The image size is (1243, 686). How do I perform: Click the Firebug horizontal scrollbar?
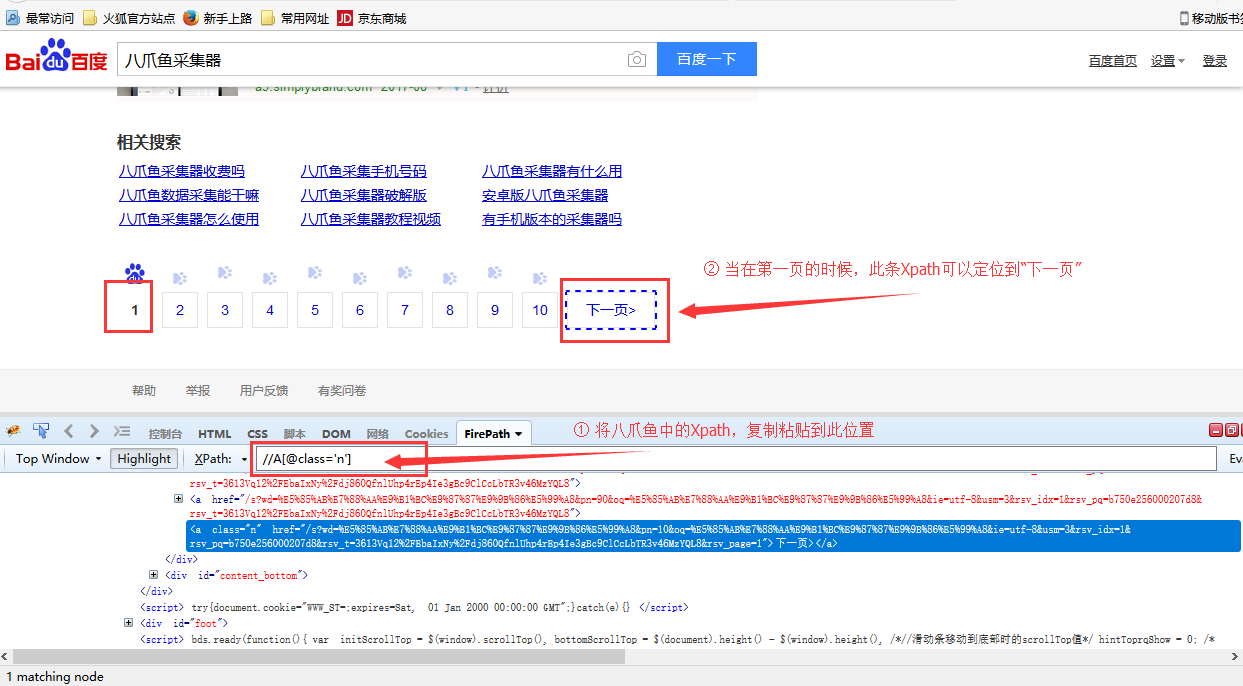click(x=318, y=657)
